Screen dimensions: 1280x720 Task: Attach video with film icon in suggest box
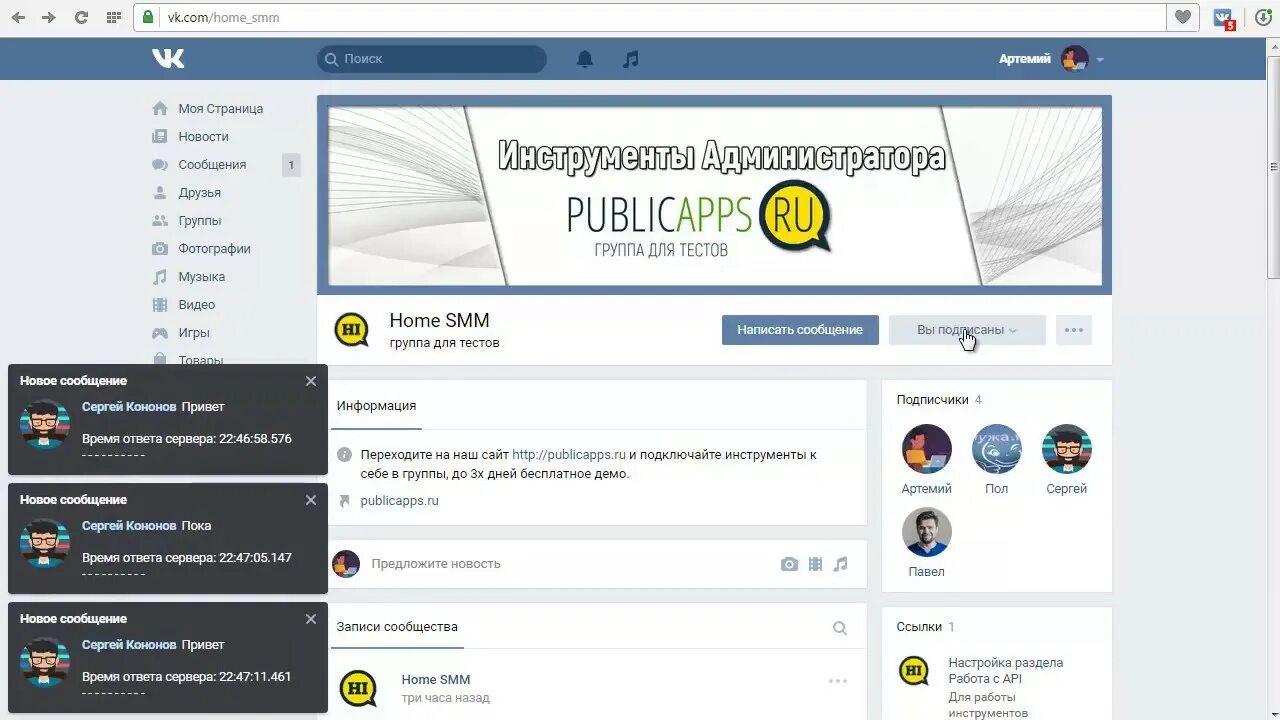tap(815, 564)
